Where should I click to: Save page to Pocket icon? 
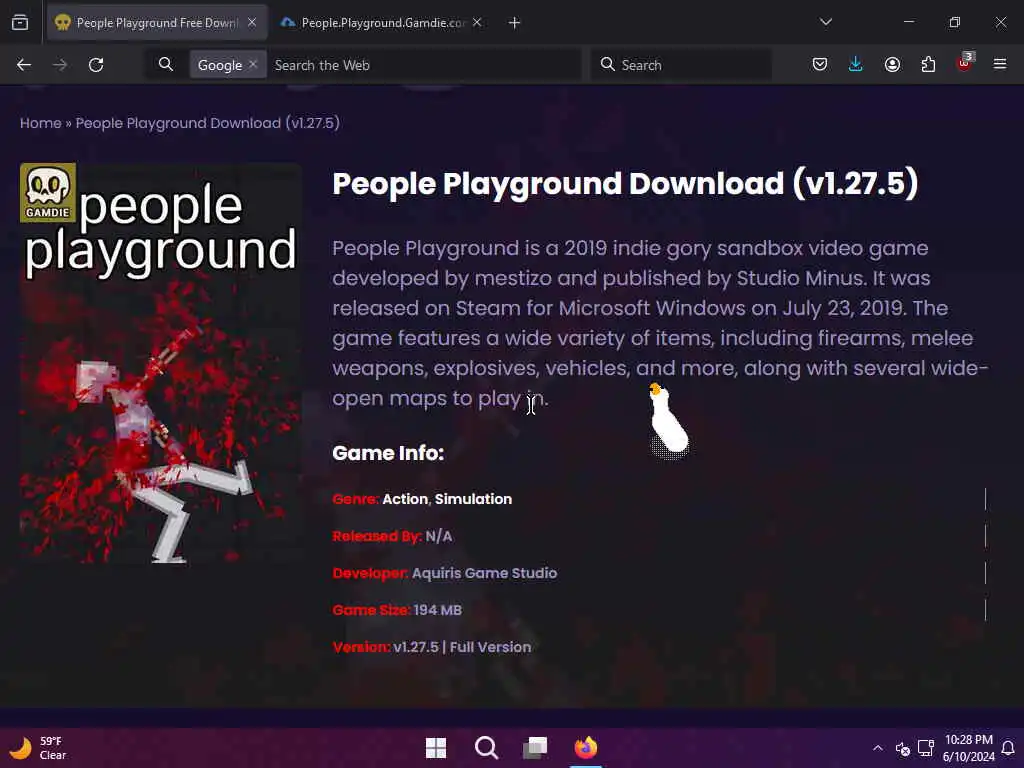point(820,64)
